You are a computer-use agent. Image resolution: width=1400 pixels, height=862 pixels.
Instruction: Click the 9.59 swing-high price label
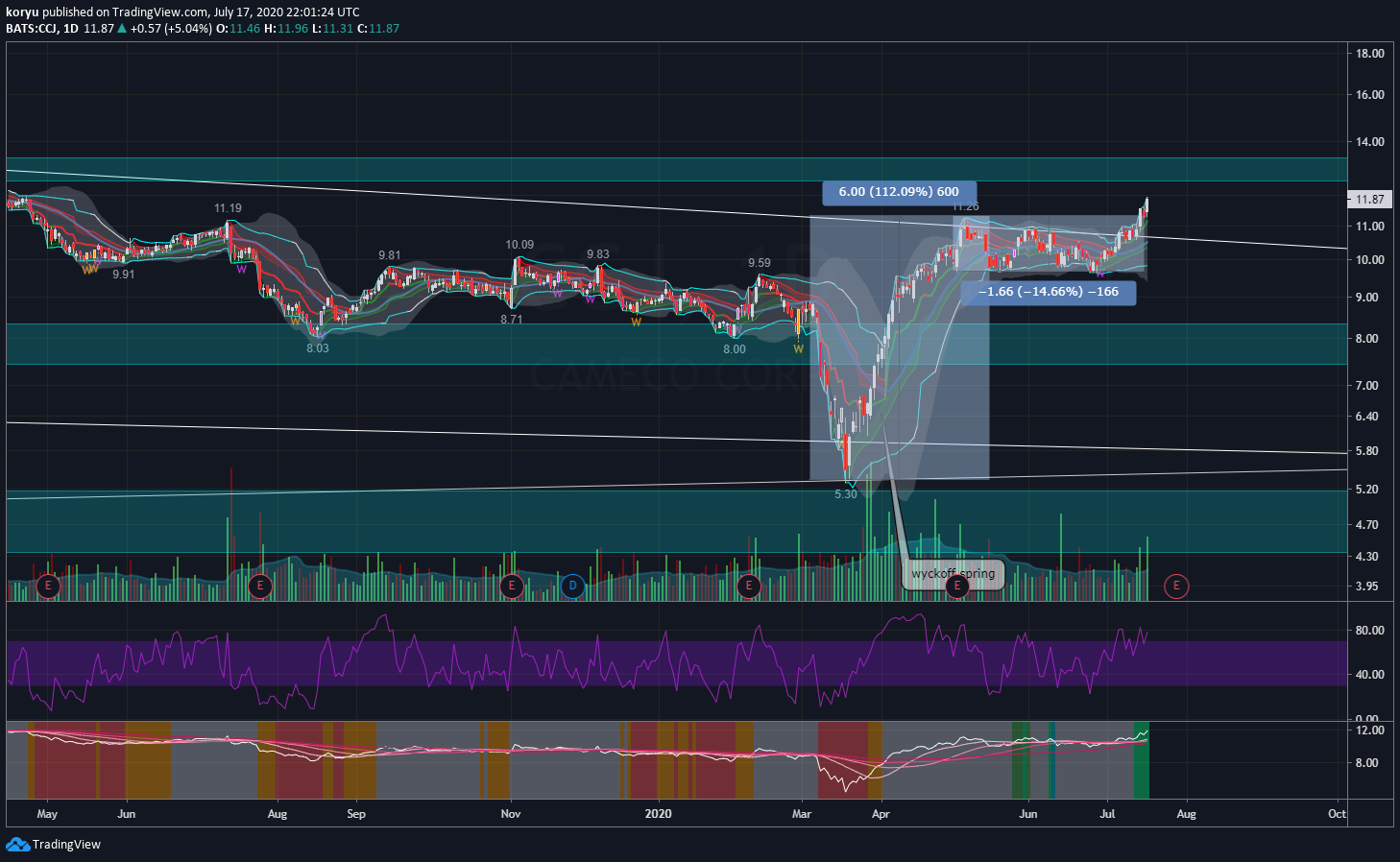pyautogui.click(x=760, y=263)
